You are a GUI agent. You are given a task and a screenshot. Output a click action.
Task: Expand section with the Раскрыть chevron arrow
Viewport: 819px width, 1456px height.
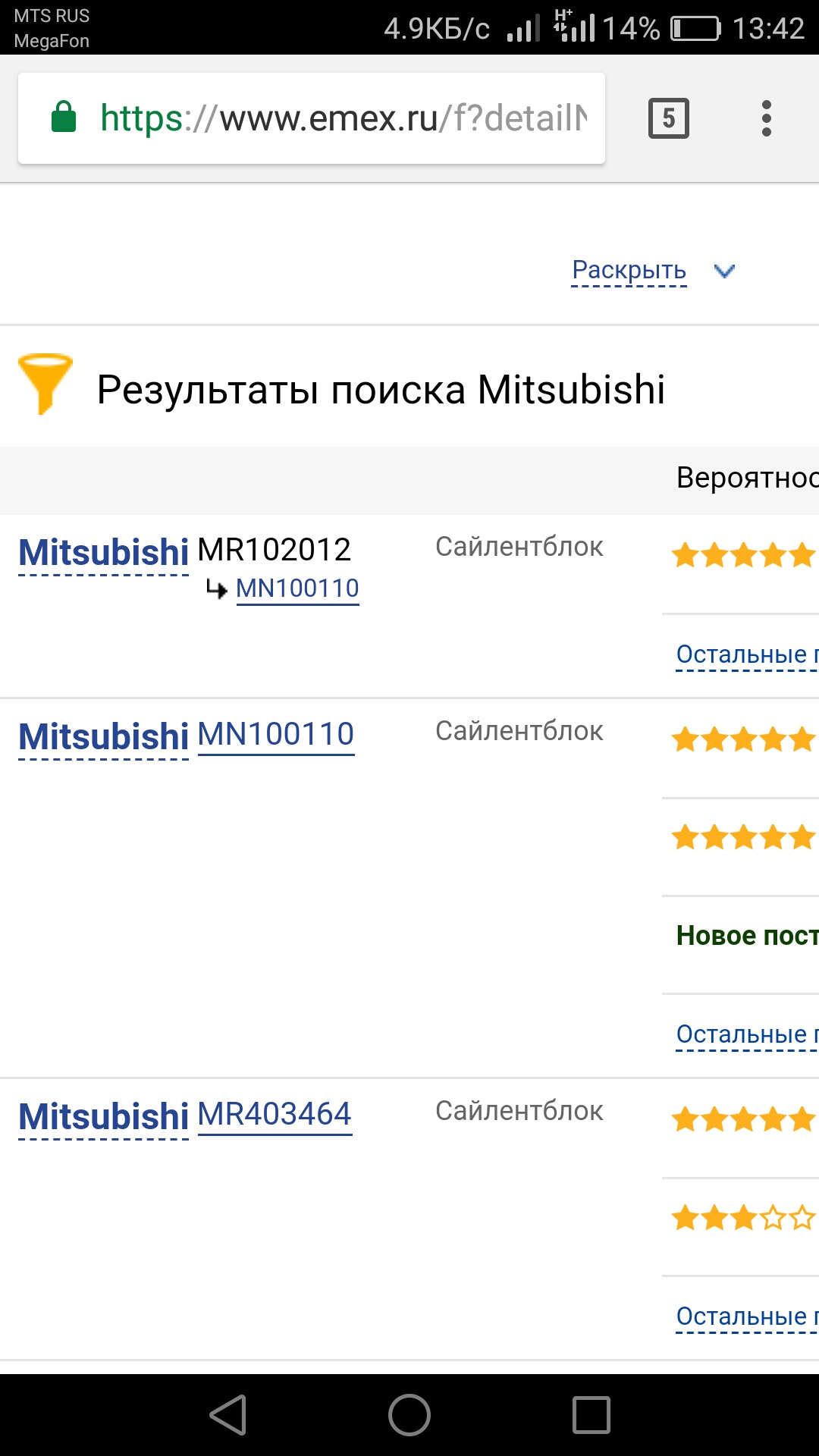tap(725, 271)
